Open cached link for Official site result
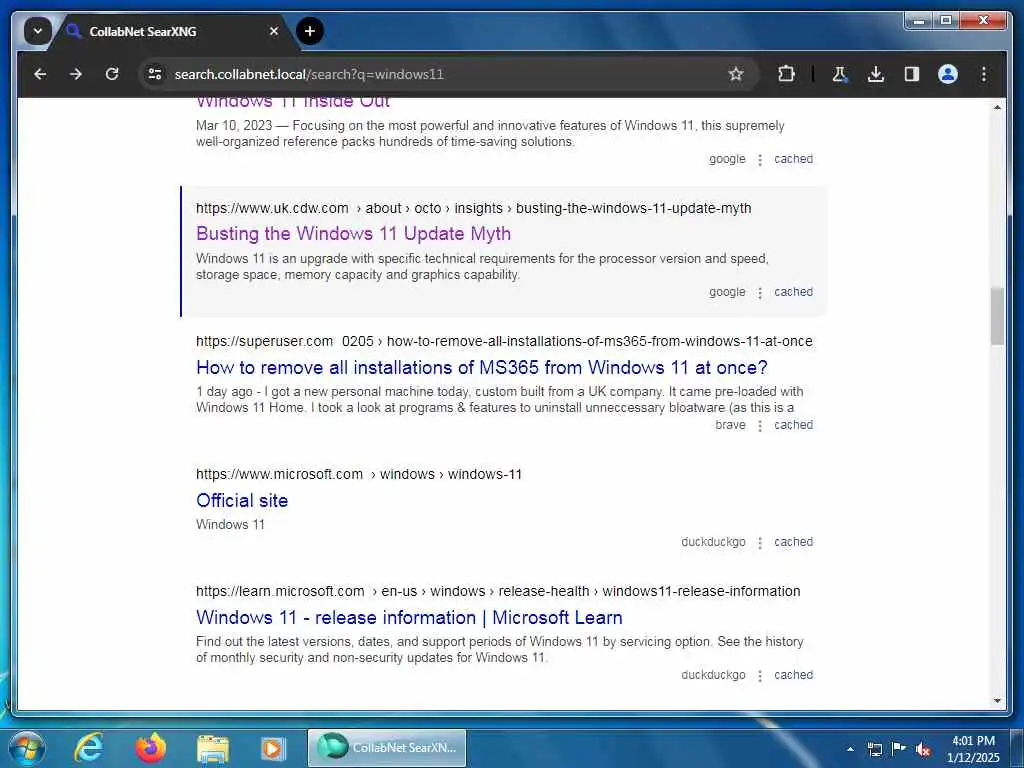 [x=793, y=542]
